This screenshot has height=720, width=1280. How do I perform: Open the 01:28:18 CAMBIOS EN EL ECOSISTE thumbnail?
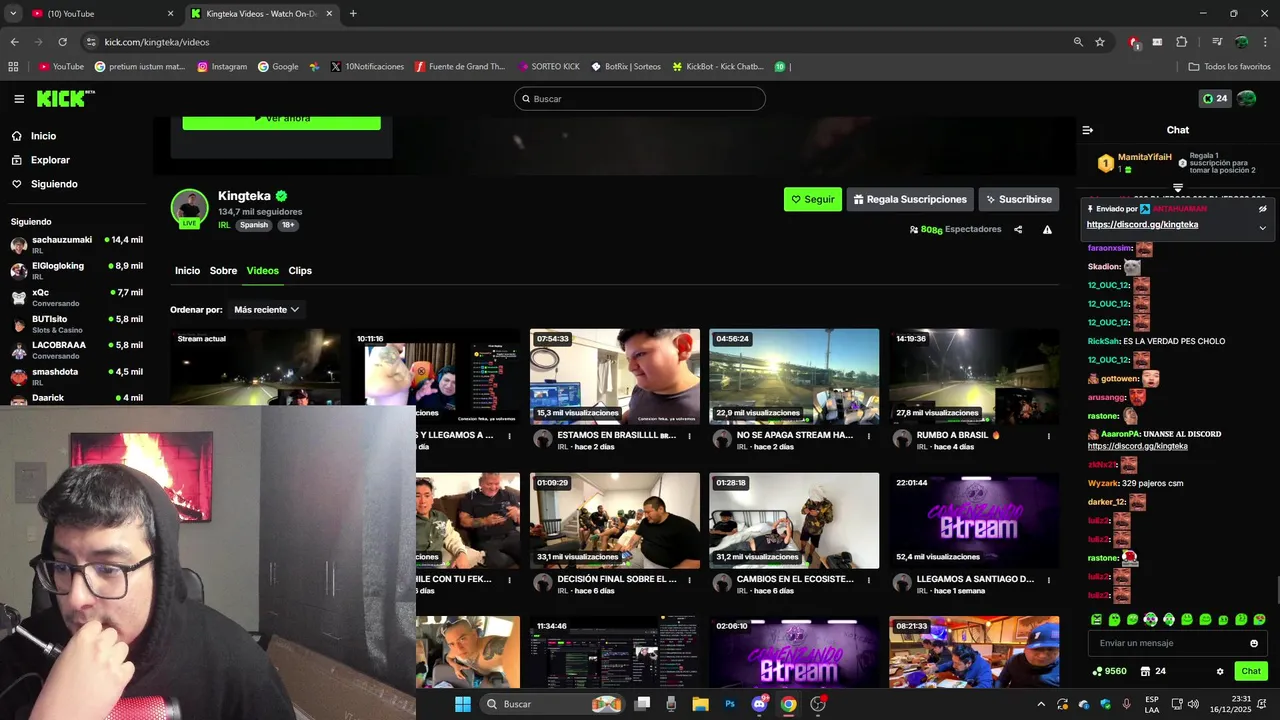(794, 521)
